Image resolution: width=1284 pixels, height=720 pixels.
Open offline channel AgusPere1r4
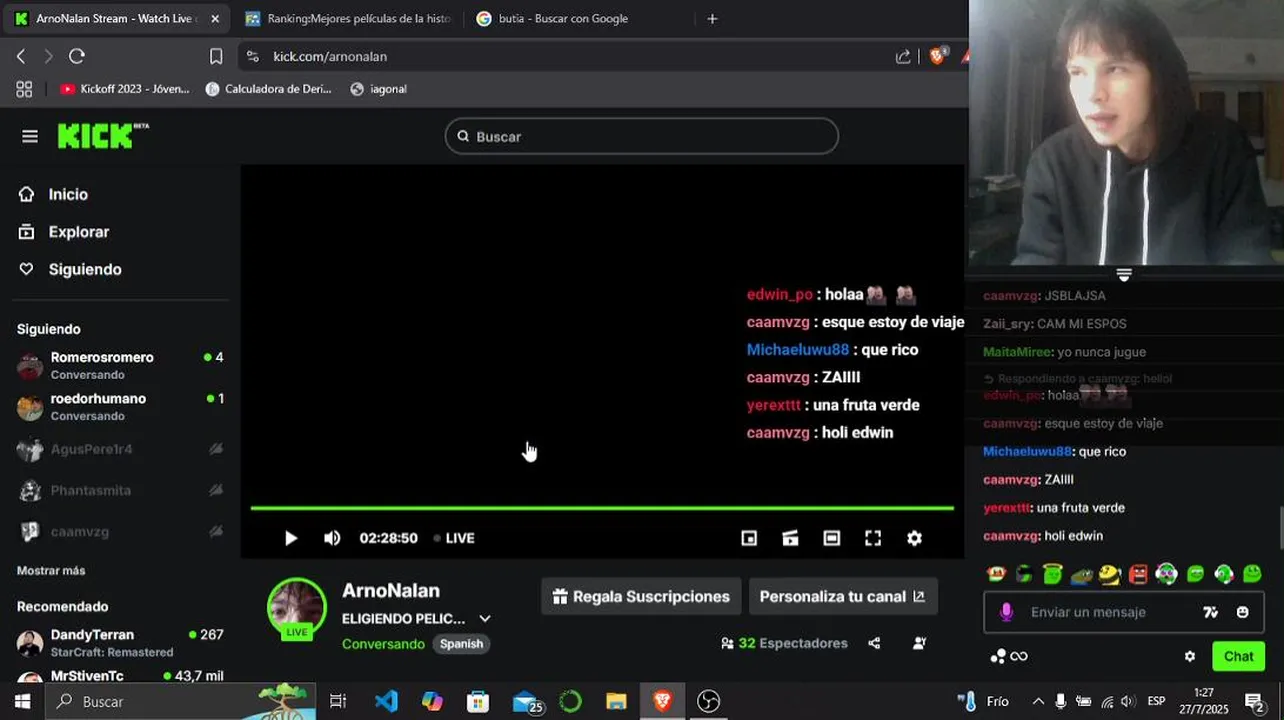[120, 449]
